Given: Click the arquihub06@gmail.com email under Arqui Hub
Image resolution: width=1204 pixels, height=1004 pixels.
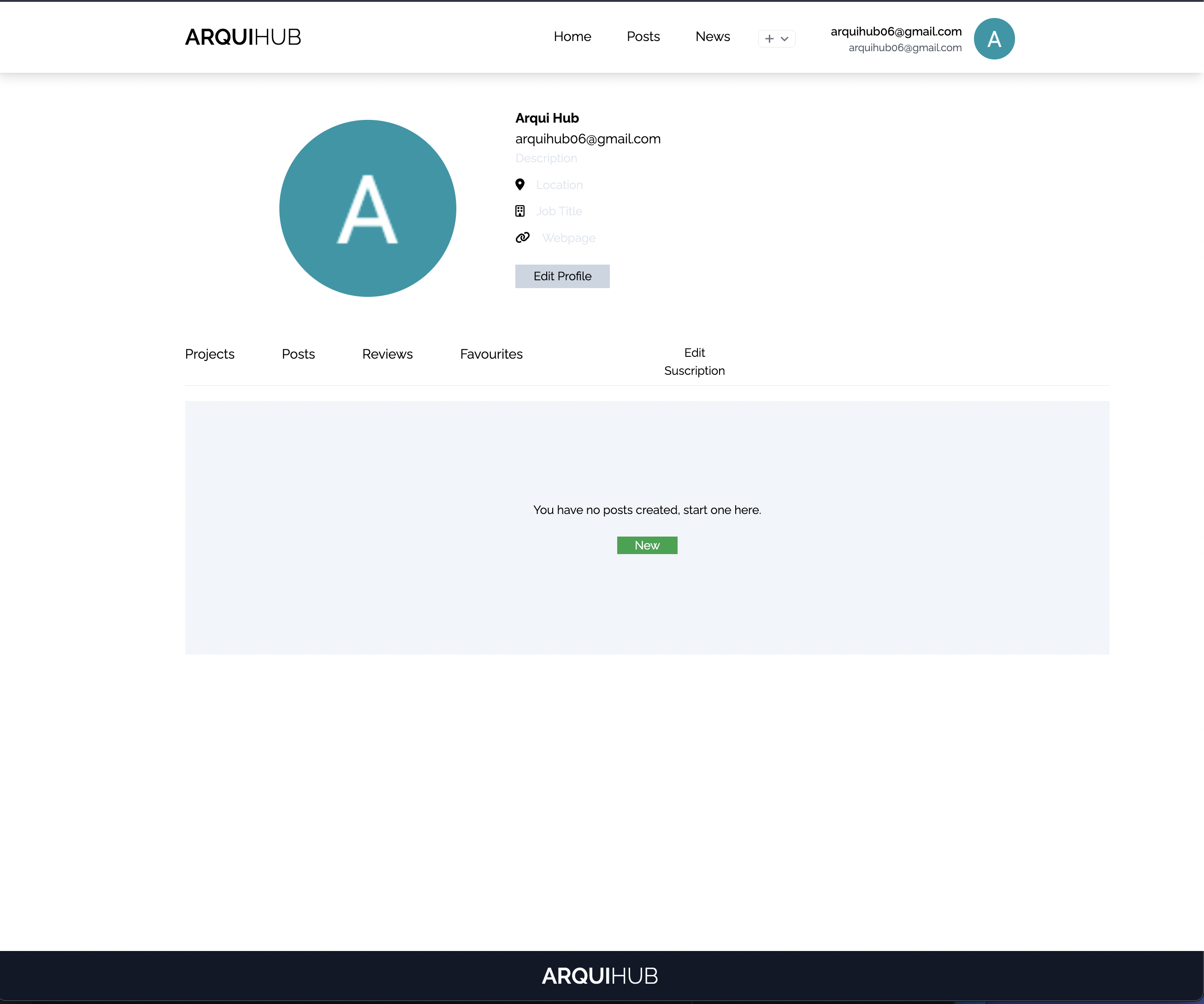Looking at the screenshot, I should point(588,139).
